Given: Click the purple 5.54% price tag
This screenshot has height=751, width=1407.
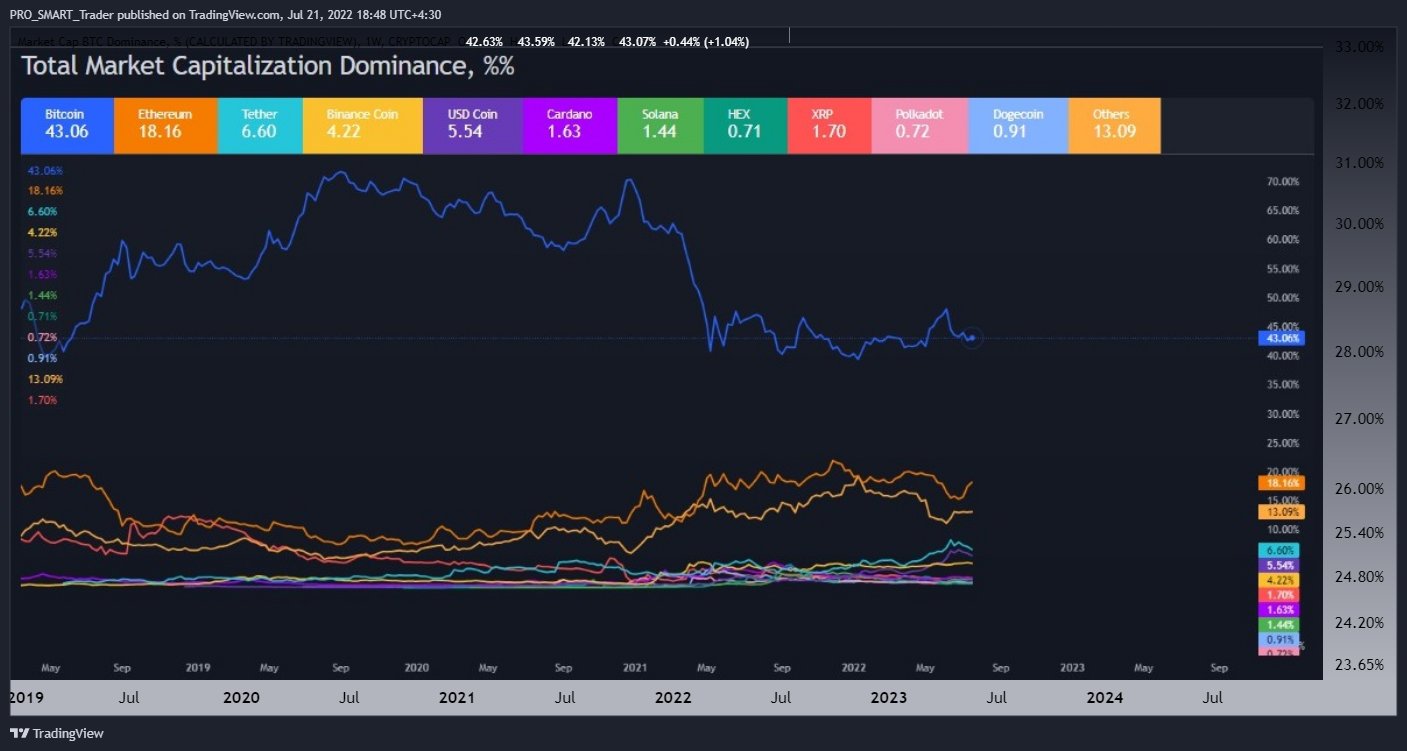Looking at the screenshot, I should (x=1279, y=565).
